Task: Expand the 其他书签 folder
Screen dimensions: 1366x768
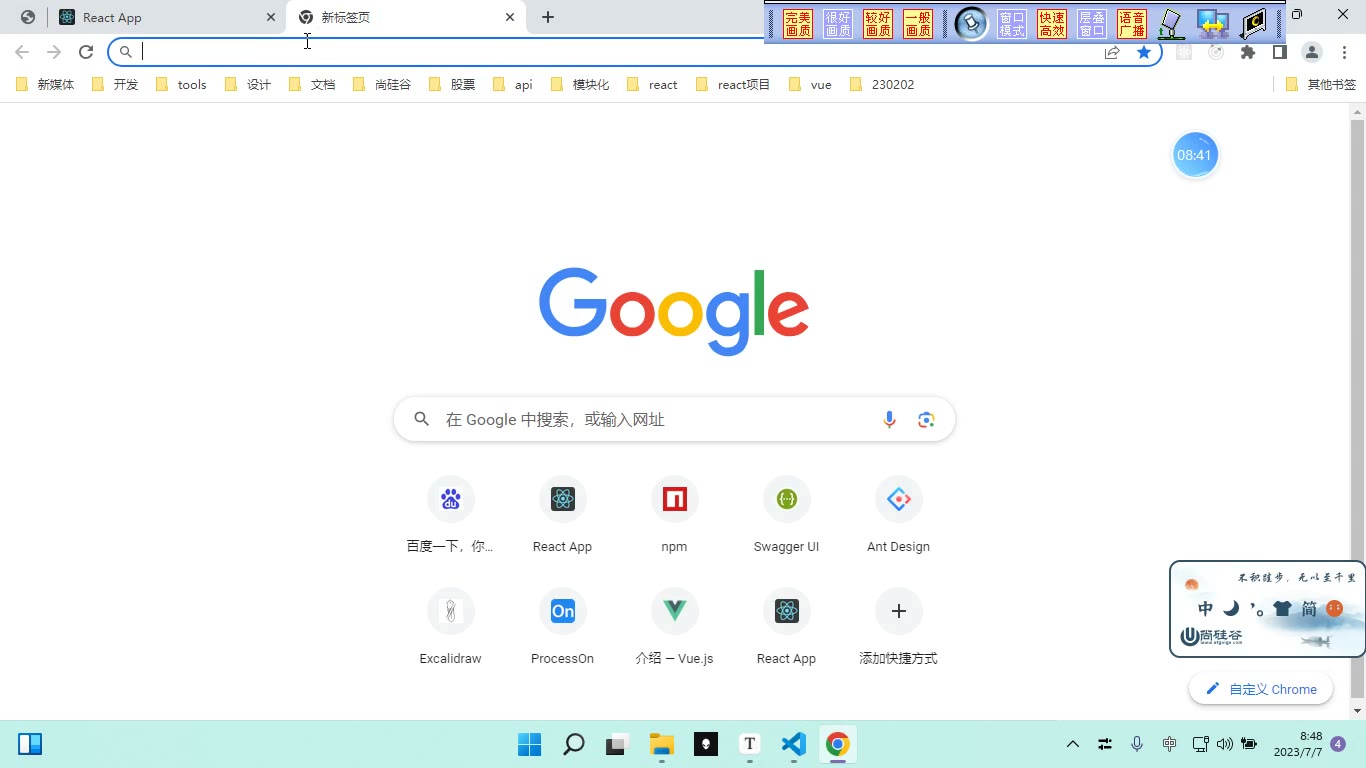Action: (1320, 85)
